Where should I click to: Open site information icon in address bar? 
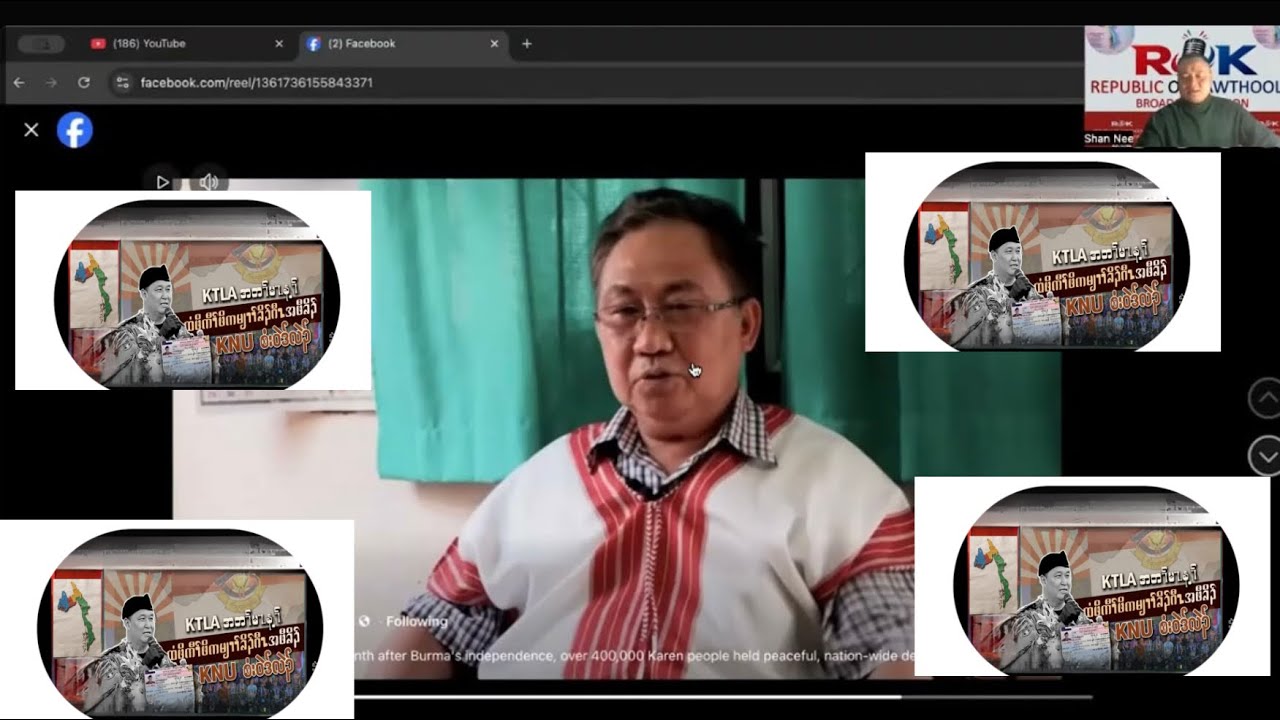(123, 82)
